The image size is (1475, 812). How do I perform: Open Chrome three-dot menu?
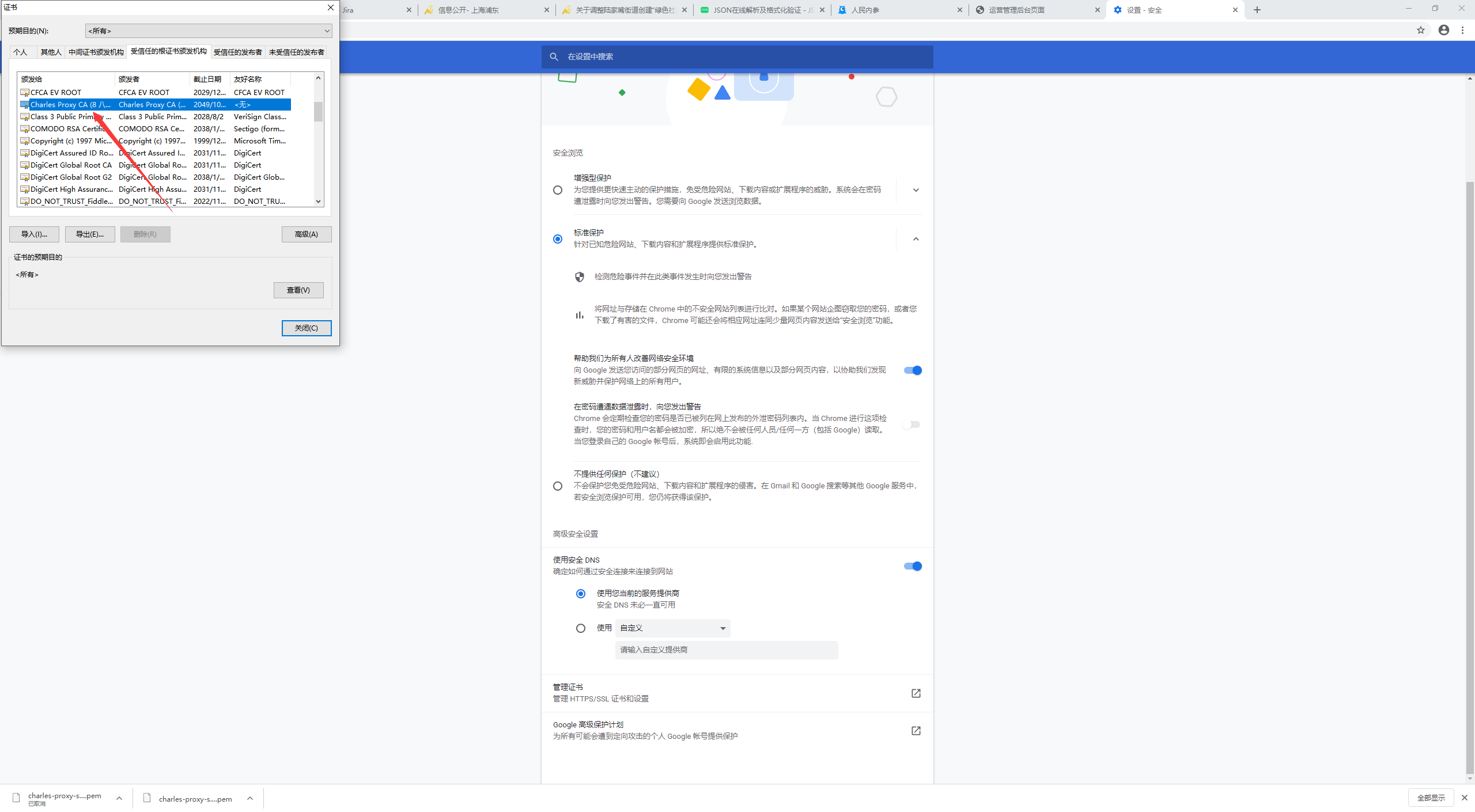click(x=1462, y=31)
